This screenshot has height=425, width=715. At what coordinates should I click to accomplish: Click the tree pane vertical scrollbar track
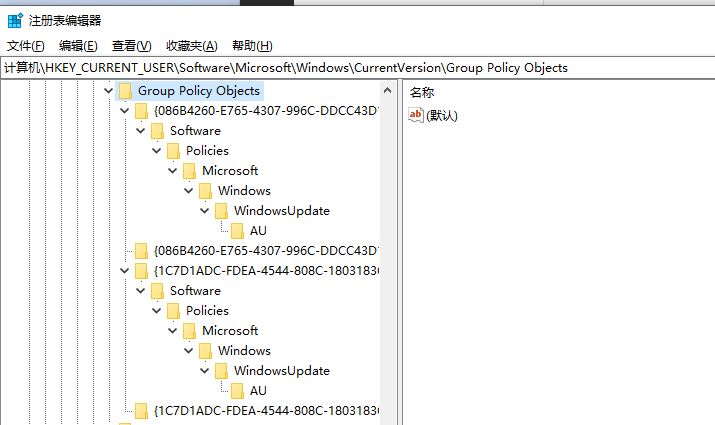click(388, 262)
